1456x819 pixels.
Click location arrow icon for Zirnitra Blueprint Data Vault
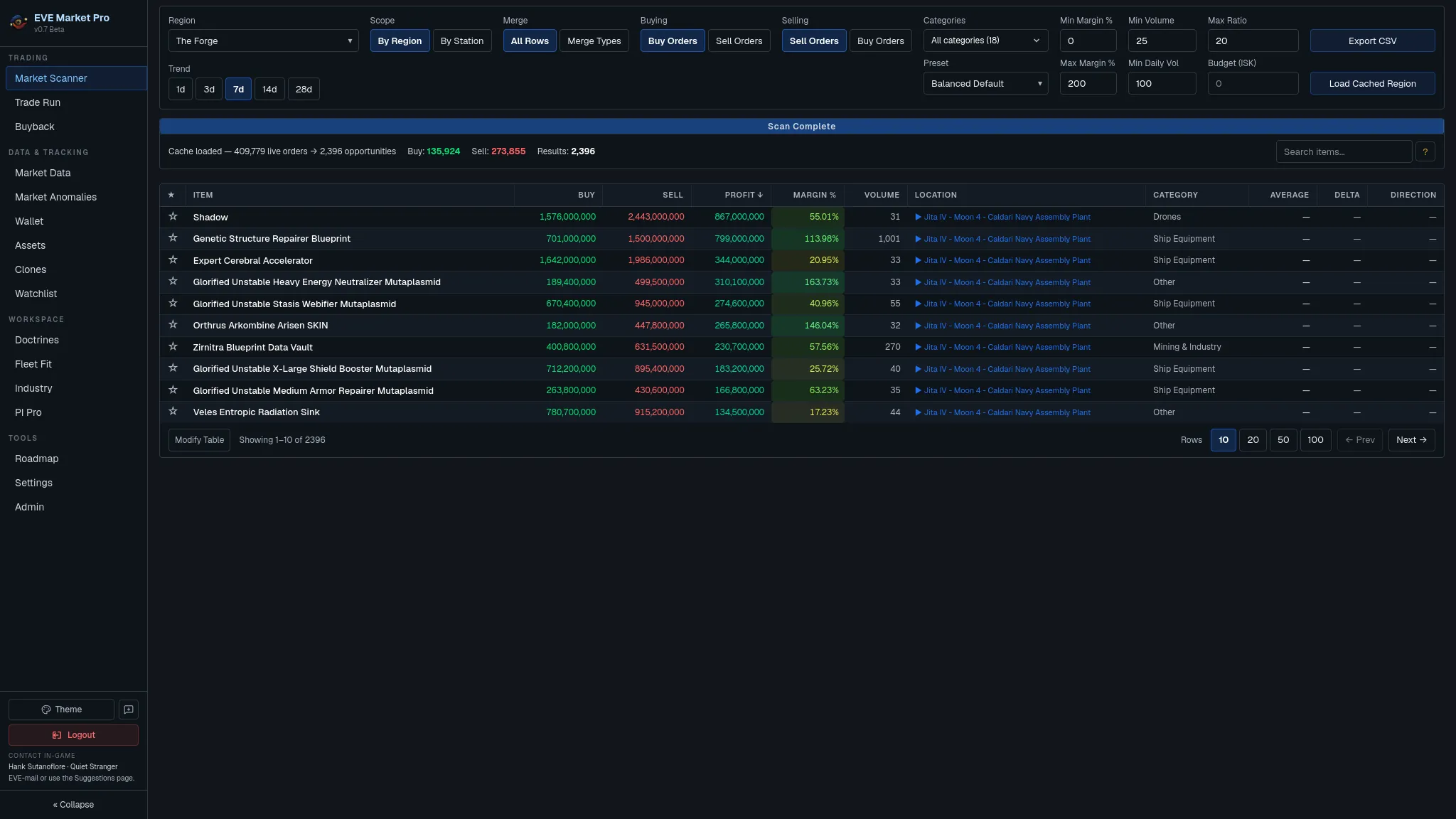point(918,347)
